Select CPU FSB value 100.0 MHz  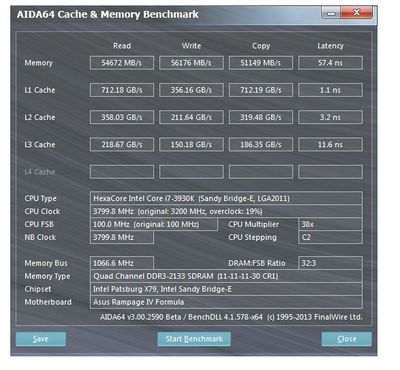click(154, 224)
